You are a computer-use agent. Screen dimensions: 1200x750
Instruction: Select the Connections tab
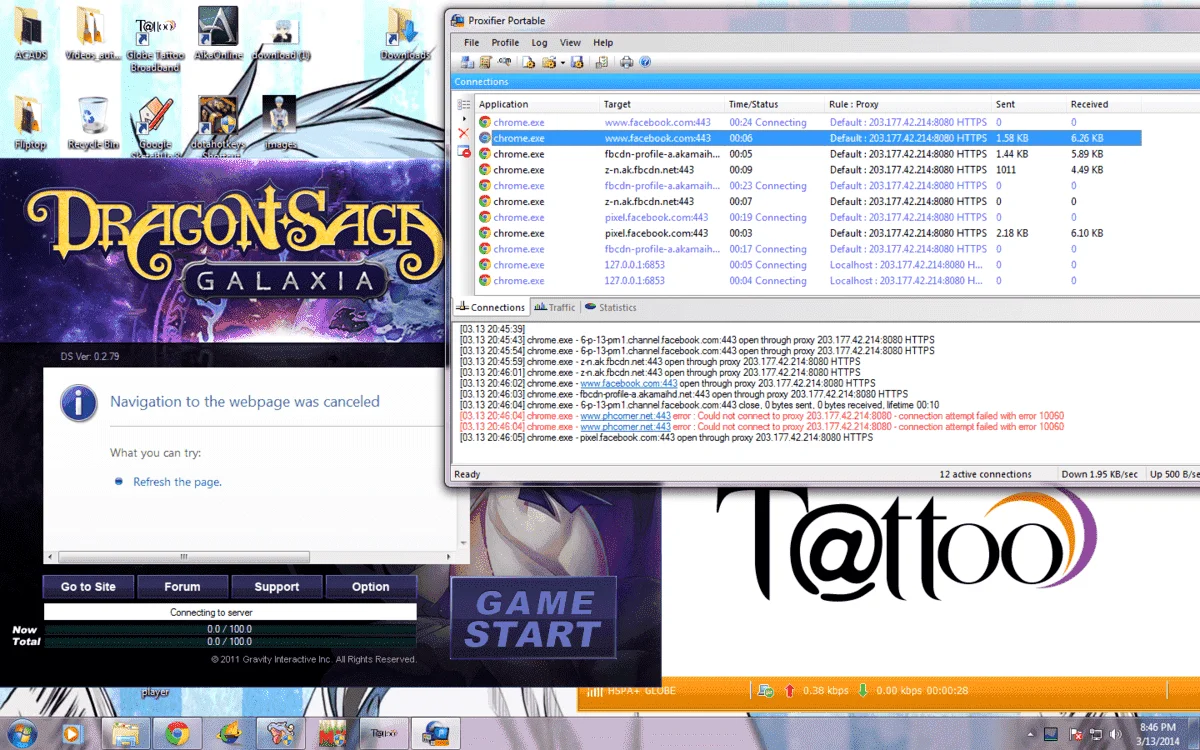[x=490, y=307]
